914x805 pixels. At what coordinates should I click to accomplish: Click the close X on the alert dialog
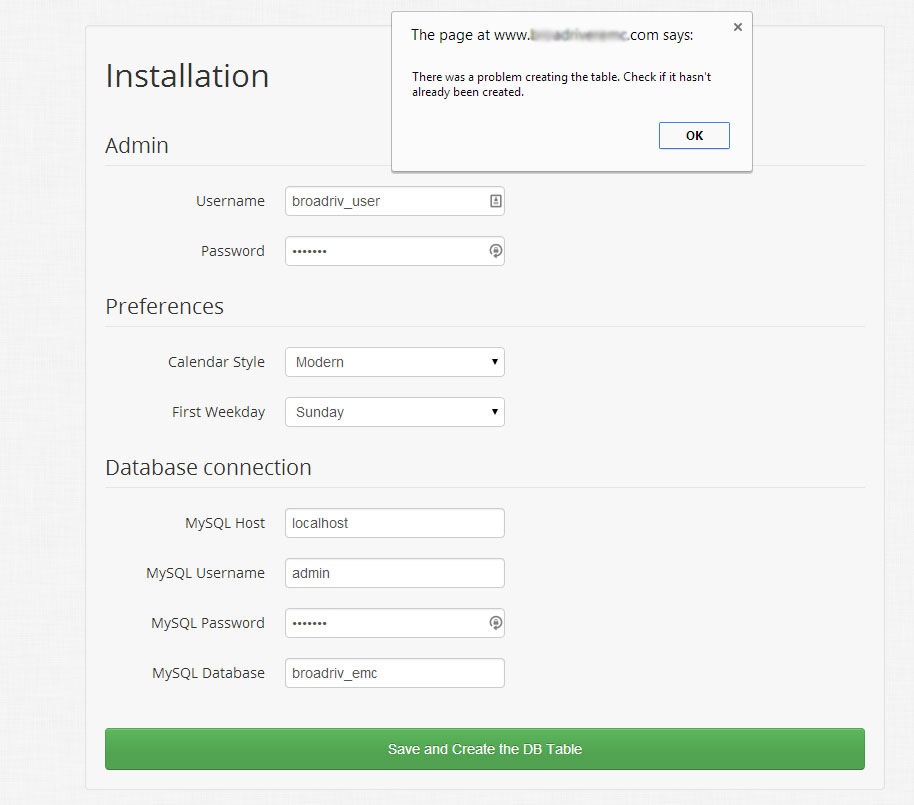point(738,27)
